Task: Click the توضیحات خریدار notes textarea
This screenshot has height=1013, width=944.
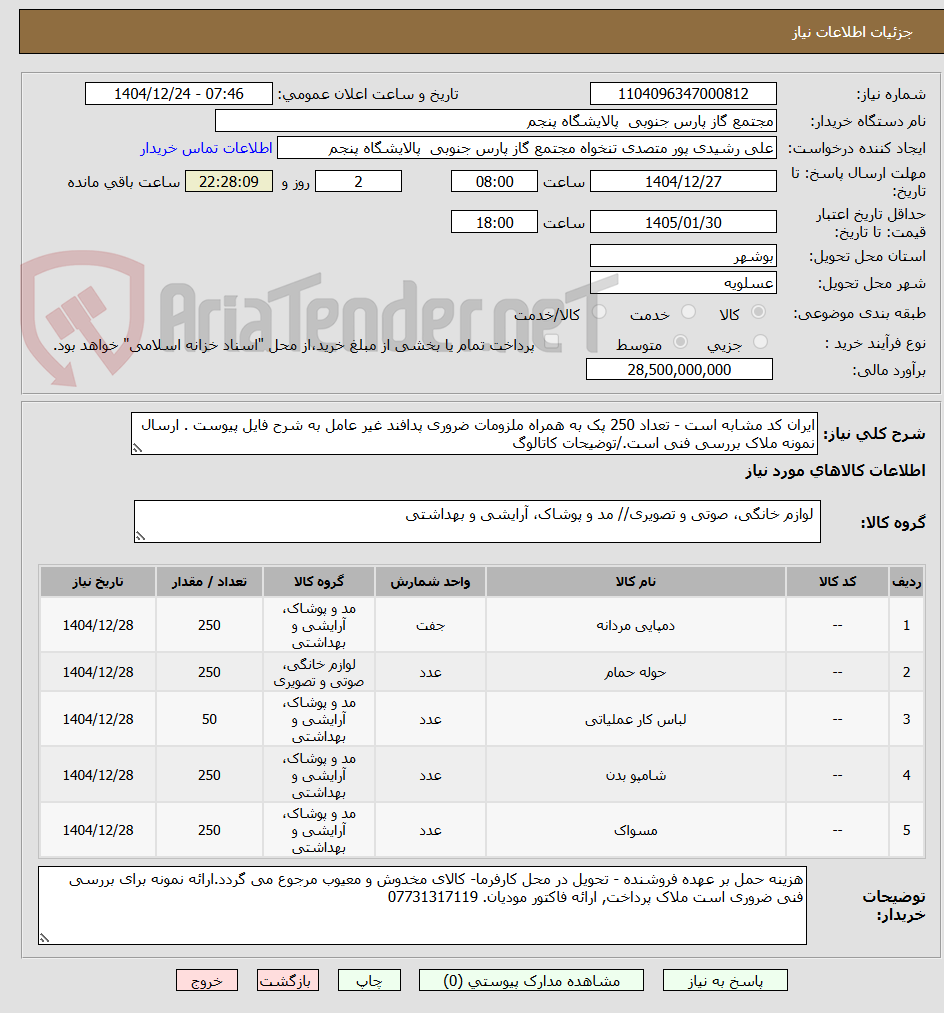Action: (423, 906)
